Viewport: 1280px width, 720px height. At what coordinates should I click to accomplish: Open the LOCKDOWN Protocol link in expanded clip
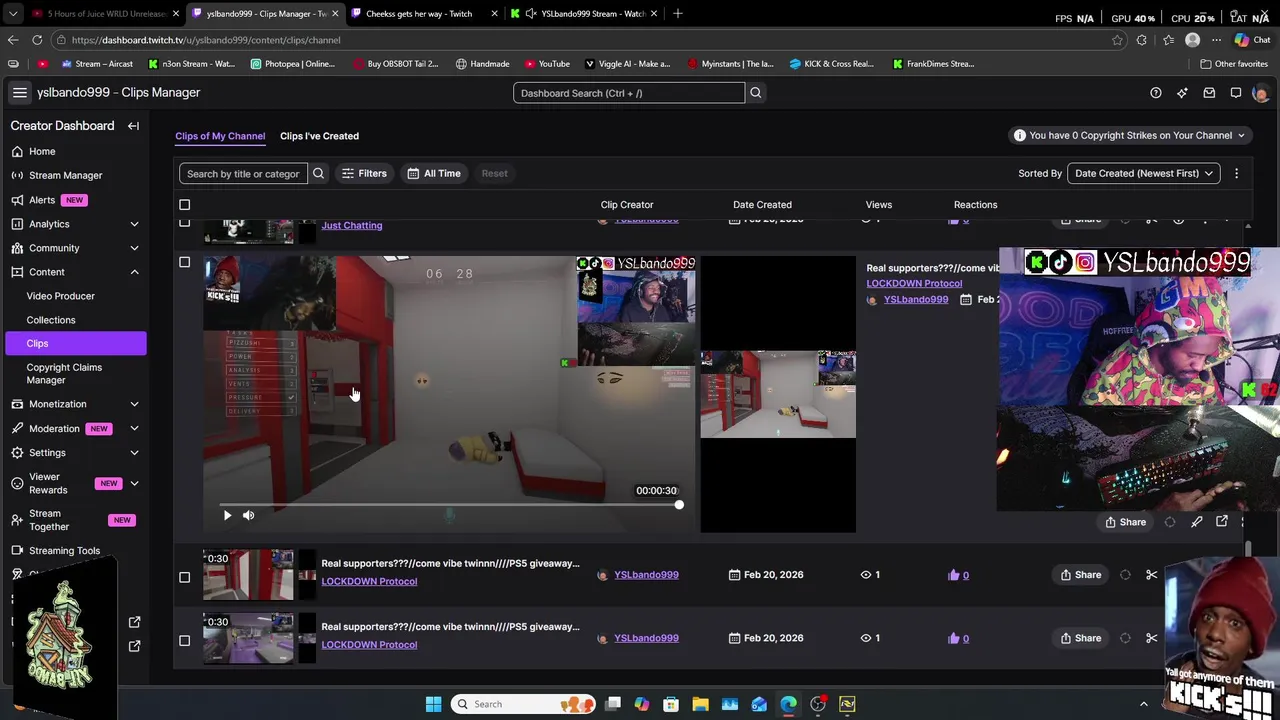tap(914, 283)
